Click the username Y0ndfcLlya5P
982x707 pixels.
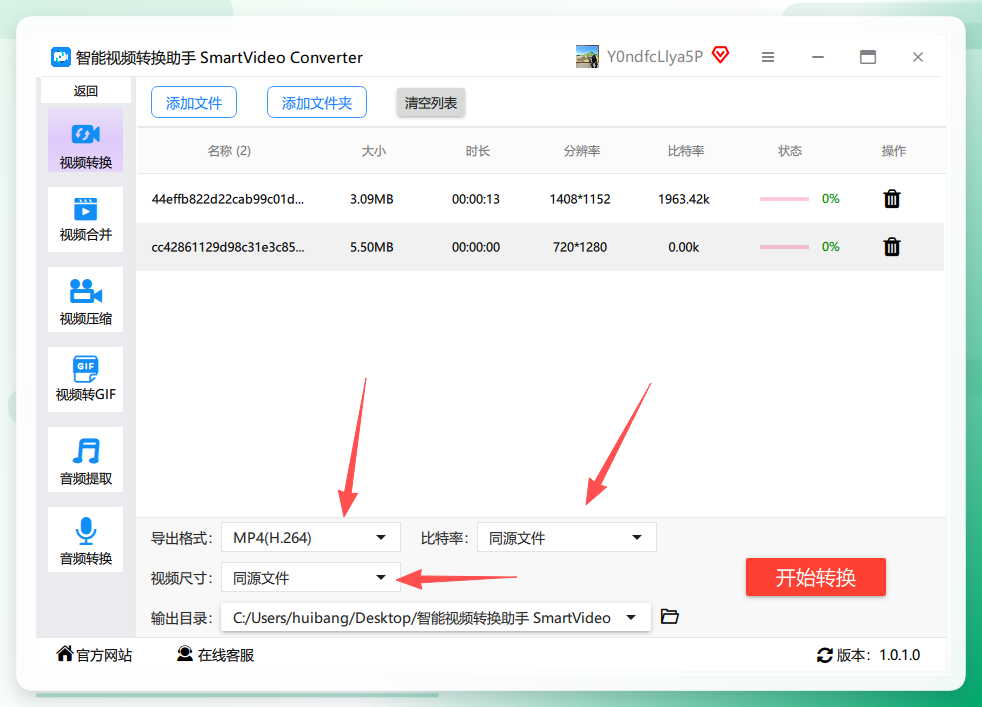point(654,56)
